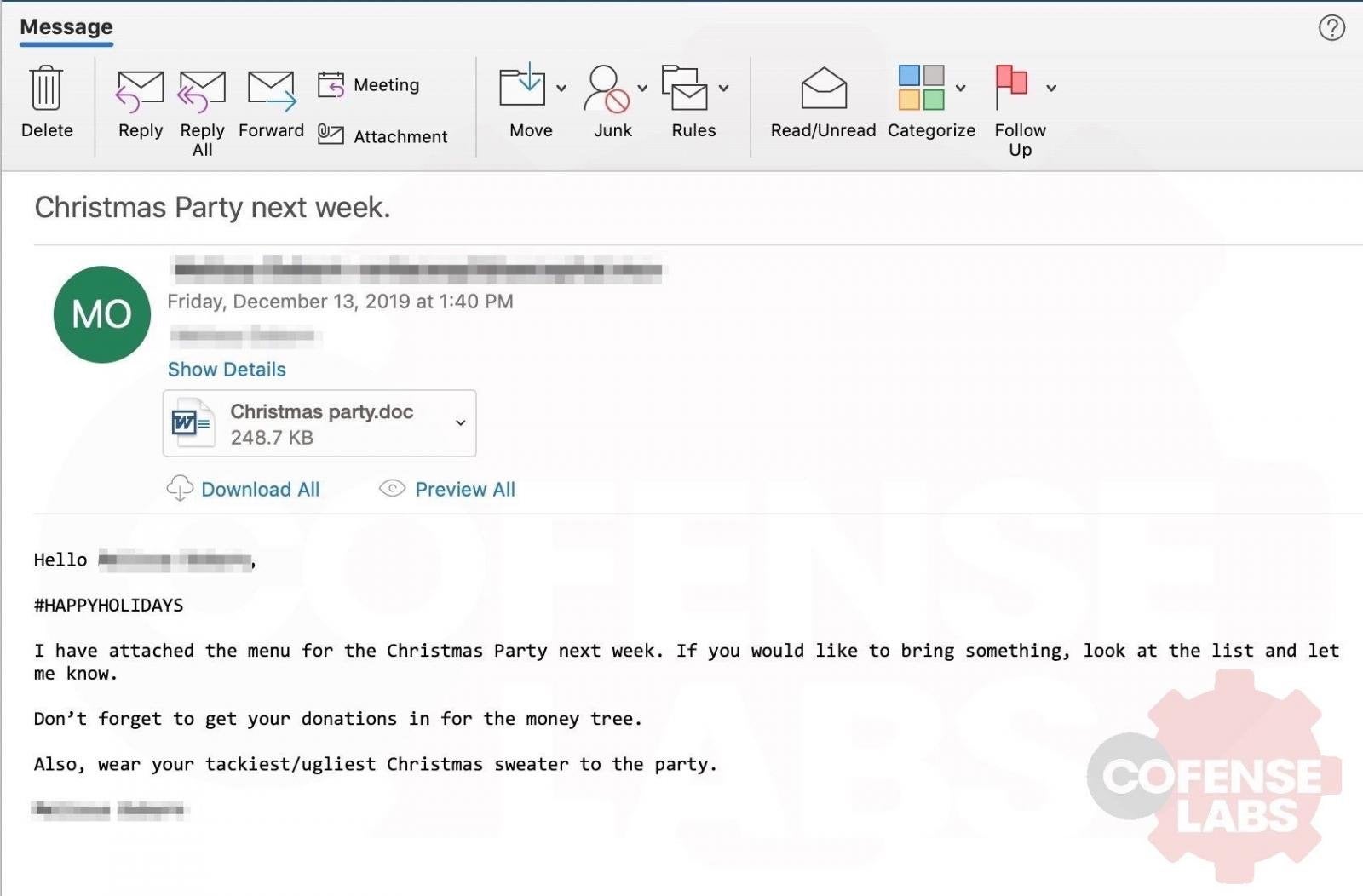The image size is (1363, 896).
Task: Flag the message for Follow Up
Action: (x=1011, y=87)
